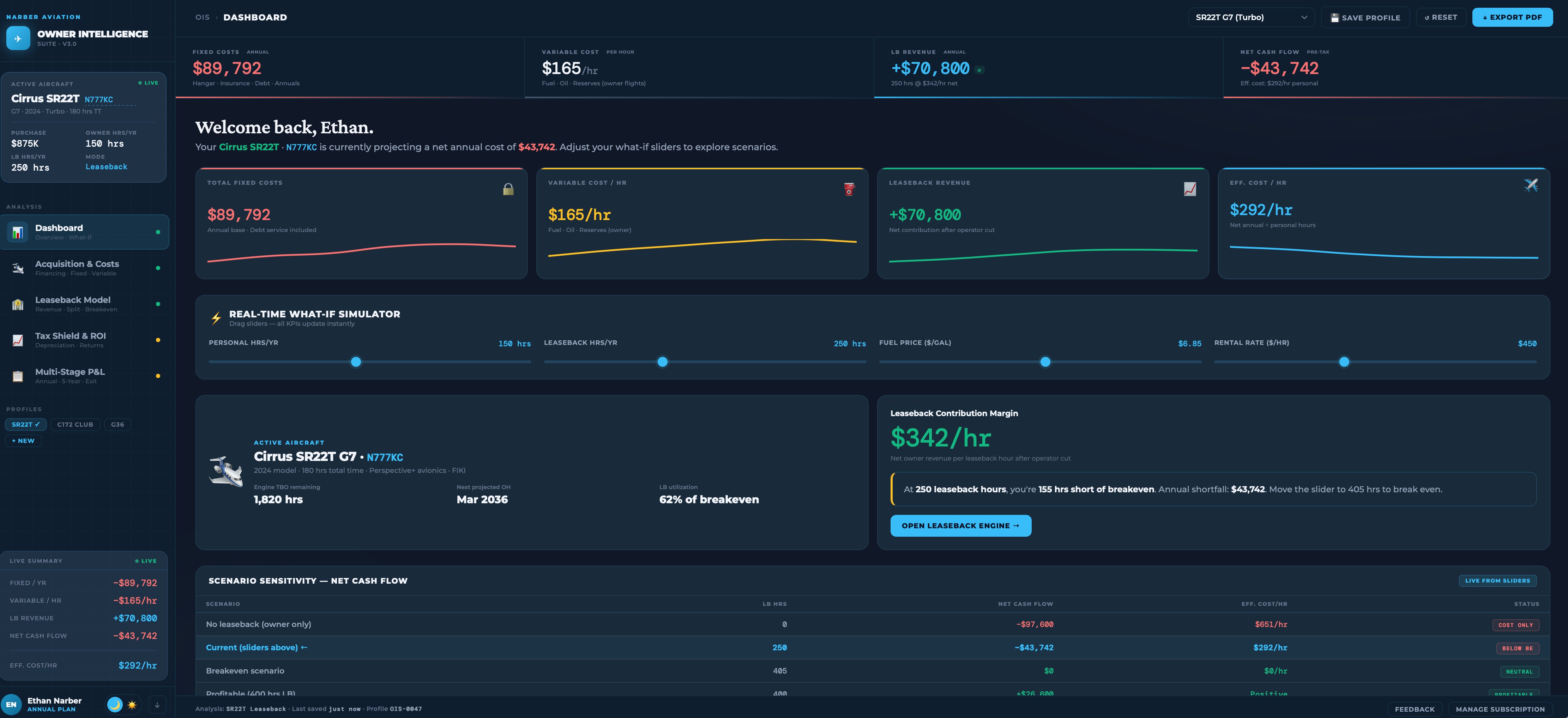Select the Breakeven scenario row
The width and height of the screenshot is (1568, 718).
872,670
